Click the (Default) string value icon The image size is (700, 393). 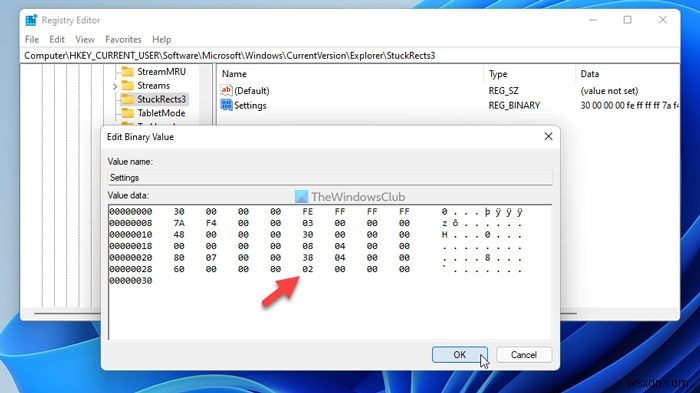tap(226, 90)
